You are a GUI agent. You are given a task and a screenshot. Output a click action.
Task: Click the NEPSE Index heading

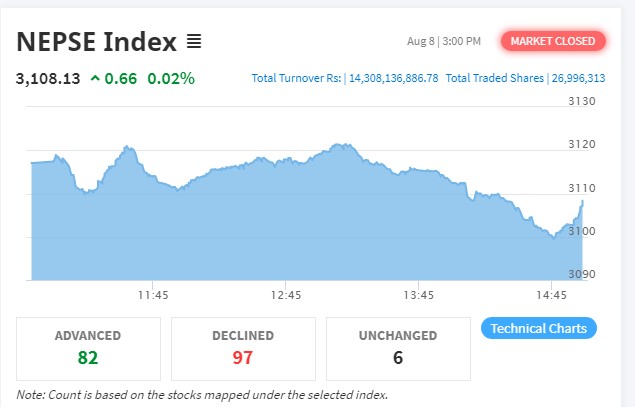tap(96, 42)
